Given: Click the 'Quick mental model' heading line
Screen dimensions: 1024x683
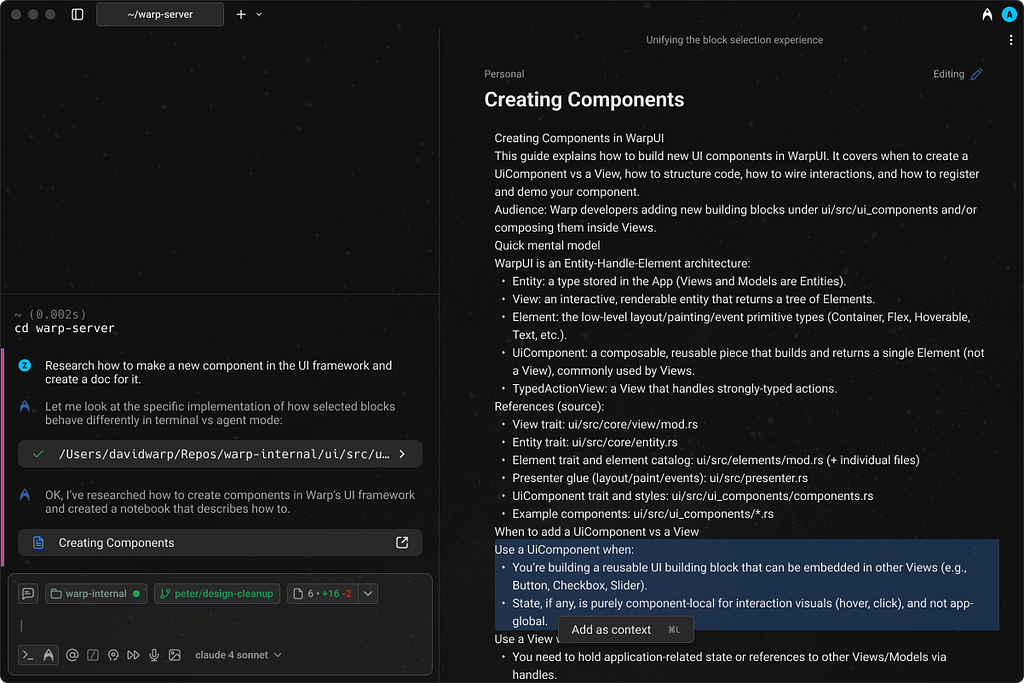Looking at the screenshot, I should 547,246.
